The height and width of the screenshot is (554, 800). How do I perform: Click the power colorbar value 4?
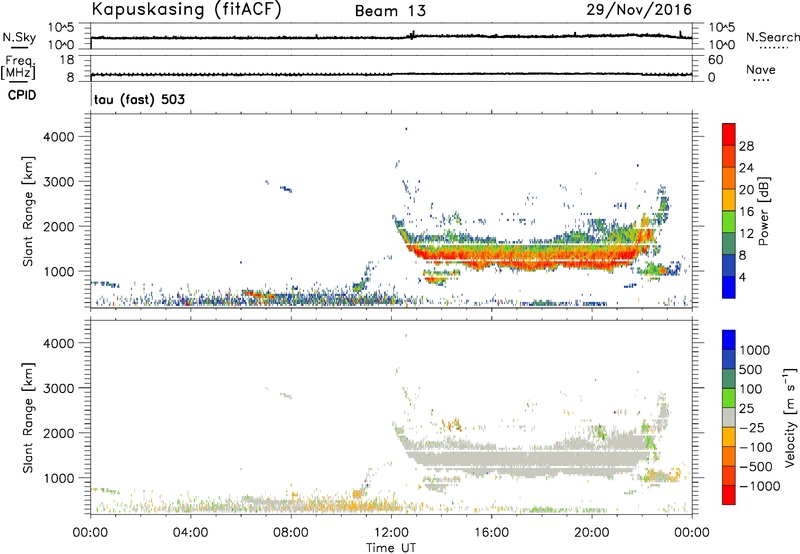(x=742, y=277)
